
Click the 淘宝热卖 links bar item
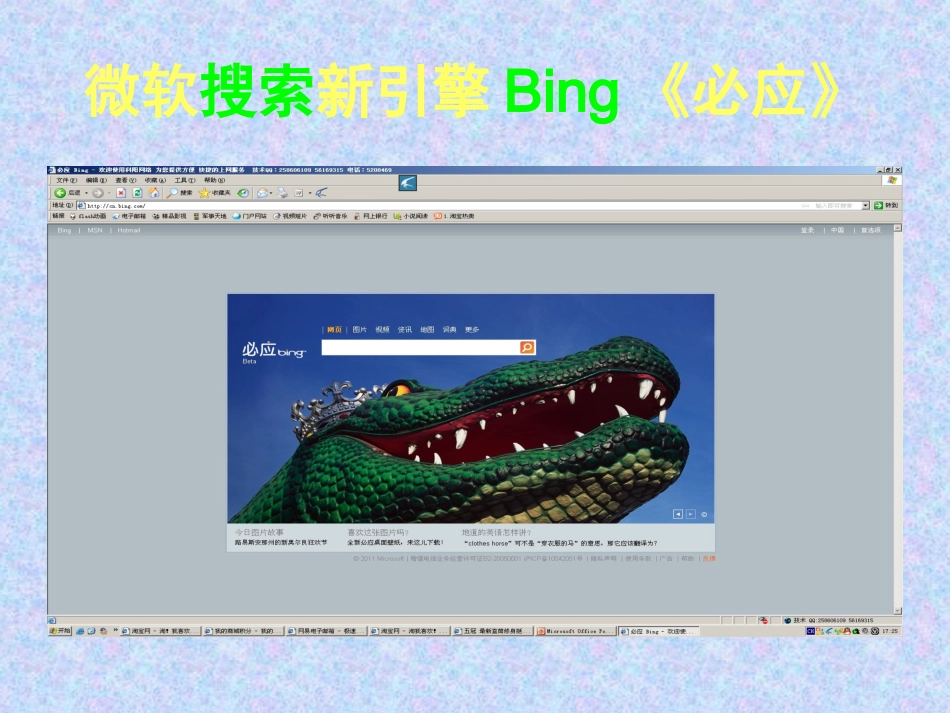coord(454,216)
